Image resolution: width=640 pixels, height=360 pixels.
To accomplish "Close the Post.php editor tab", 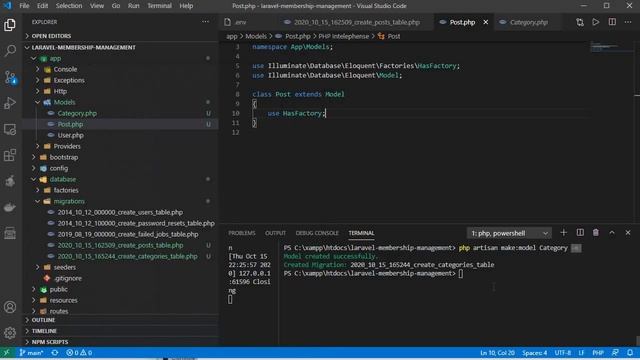I will (x=486, y=22).
